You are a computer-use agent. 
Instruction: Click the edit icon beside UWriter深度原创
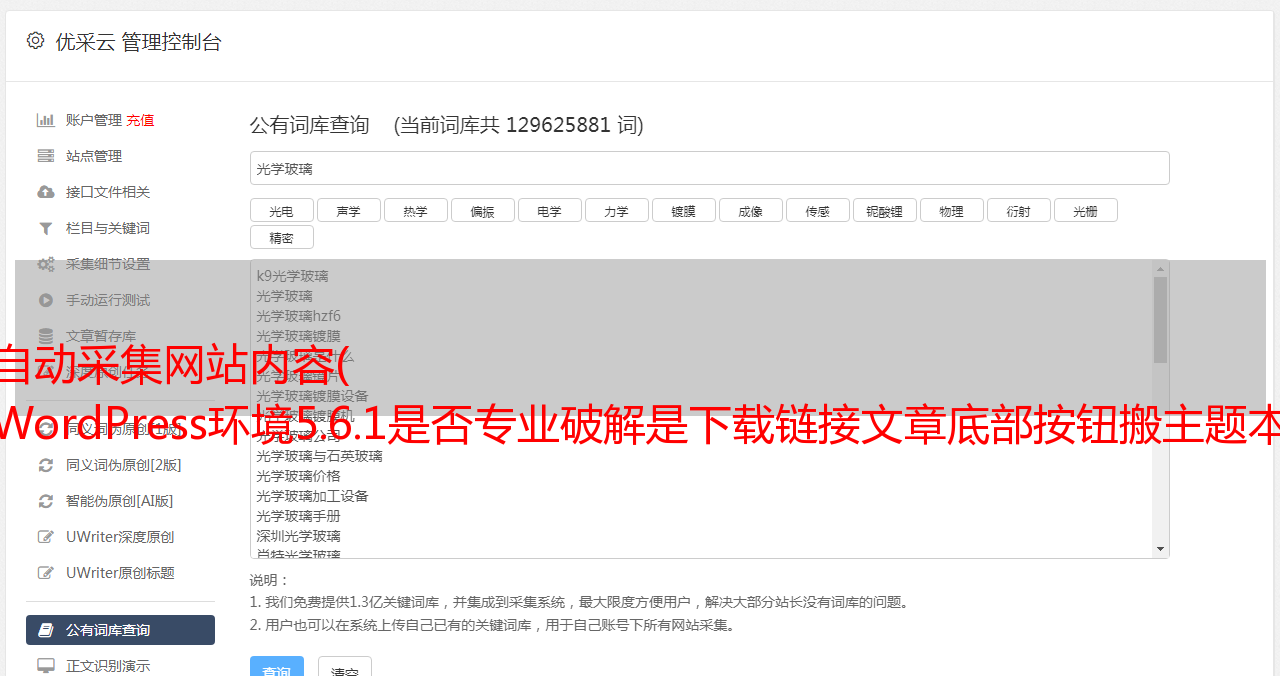coord(46,537)
